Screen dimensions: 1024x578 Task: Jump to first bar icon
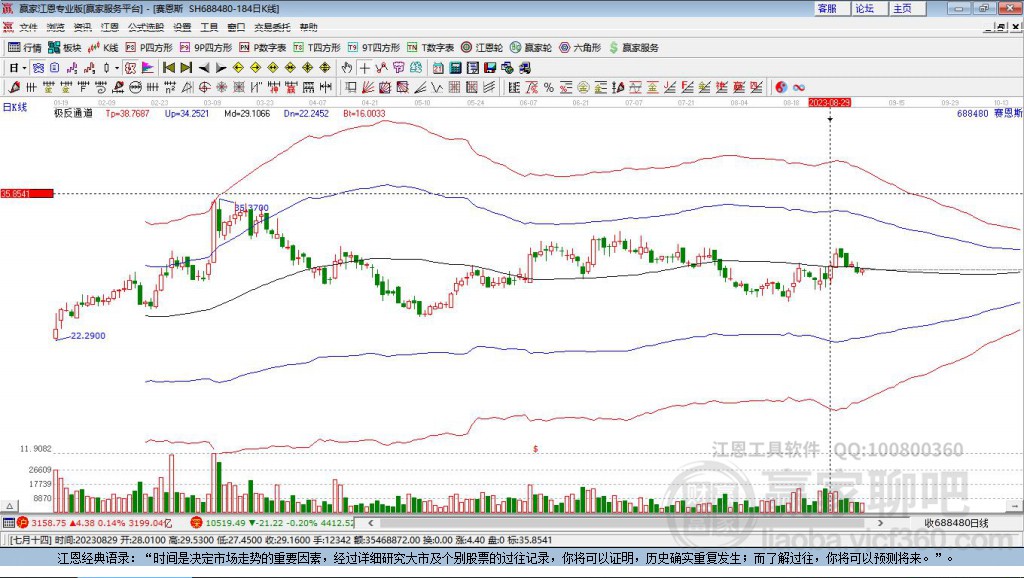[x=168, y=68]
